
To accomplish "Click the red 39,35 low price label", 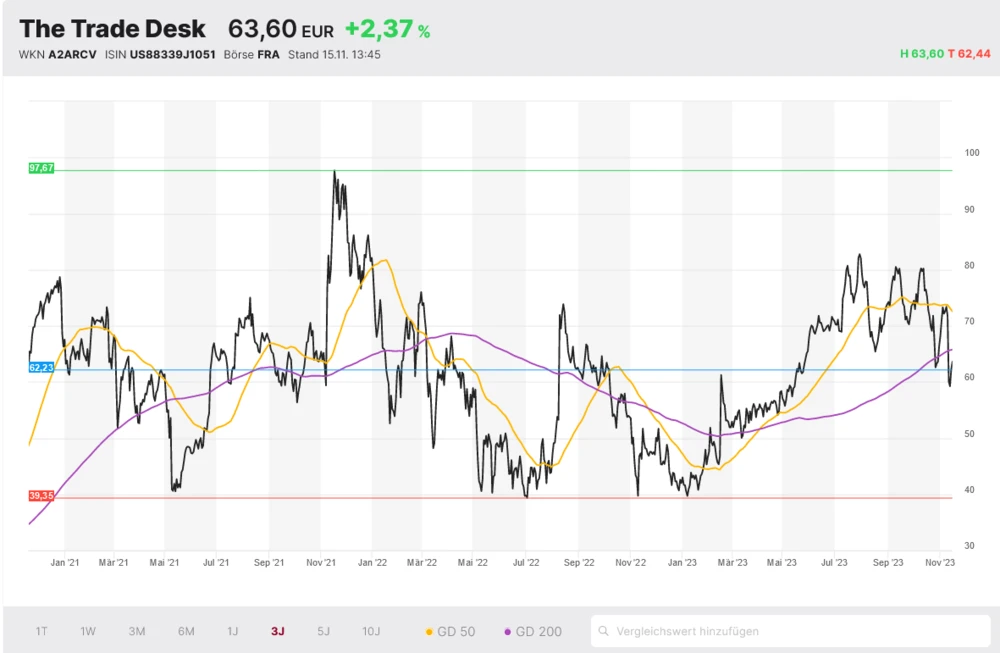I will pyautogui.click(x=42, y=496).
